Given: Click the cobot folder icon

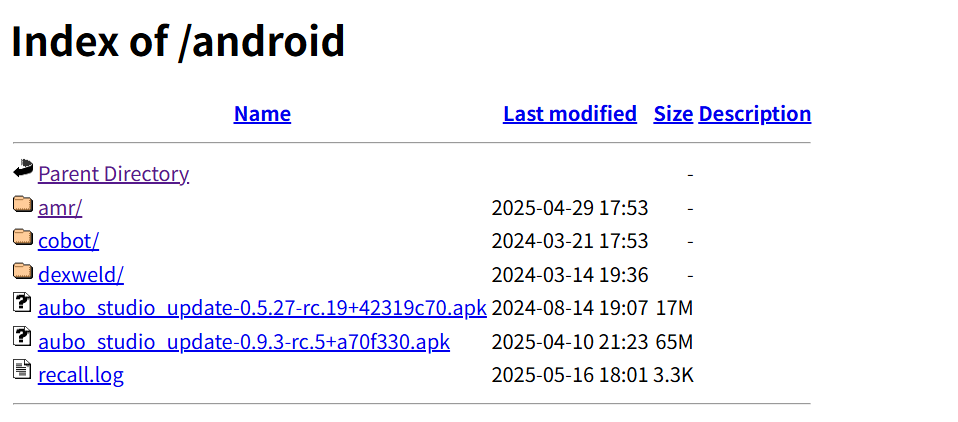Looking at the screenshot, I should [x=23, y=238].
